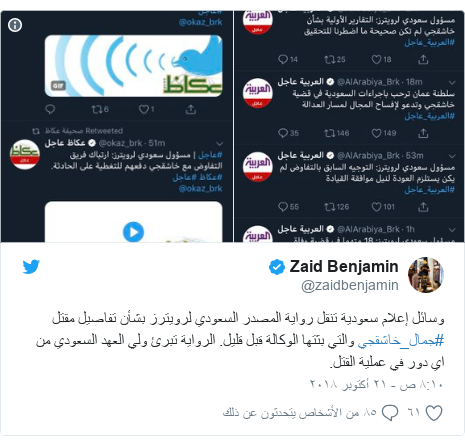465x446 pixels.
Task: Open the chevron menu on the okaz_brk 51m tweet
Action: (219, 144)
